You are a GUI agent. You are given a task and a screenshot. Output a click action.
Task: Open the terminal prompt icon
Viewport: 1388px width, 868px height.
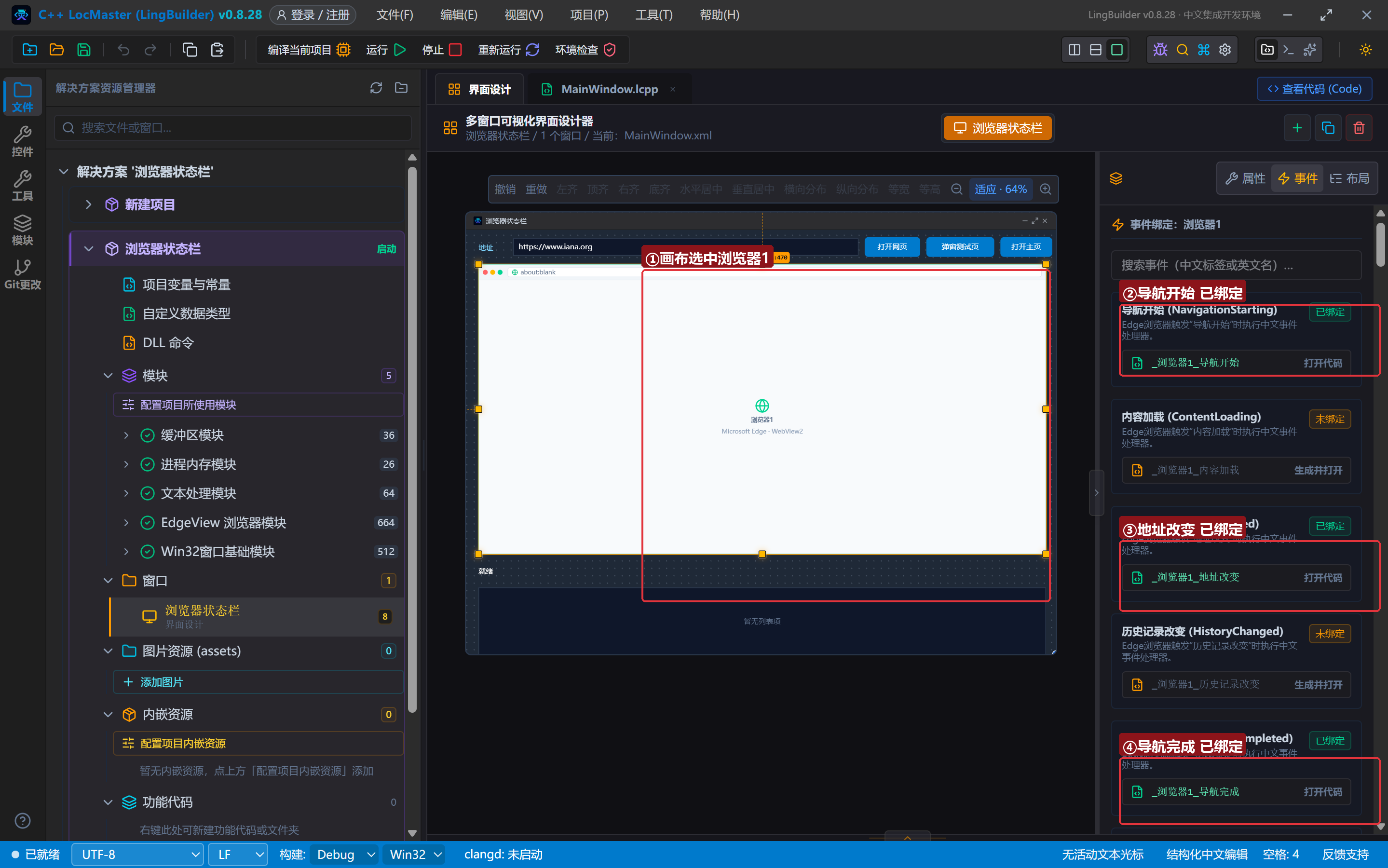[1288, 50]
